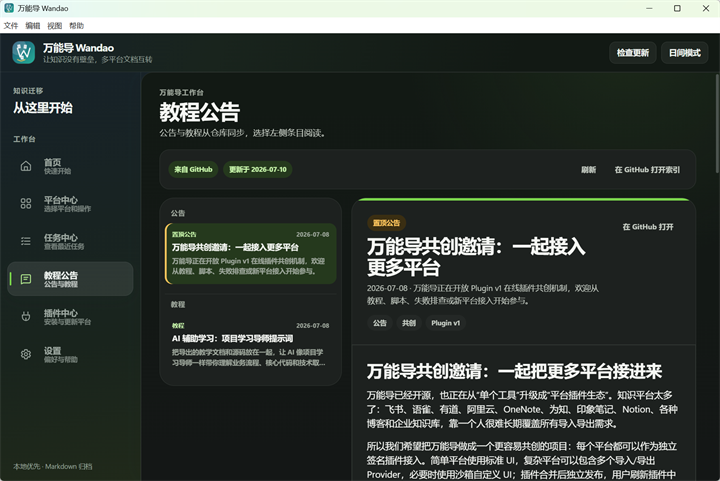Select the 教程公告 message icon
720x481 pixels.
point(26,279)
